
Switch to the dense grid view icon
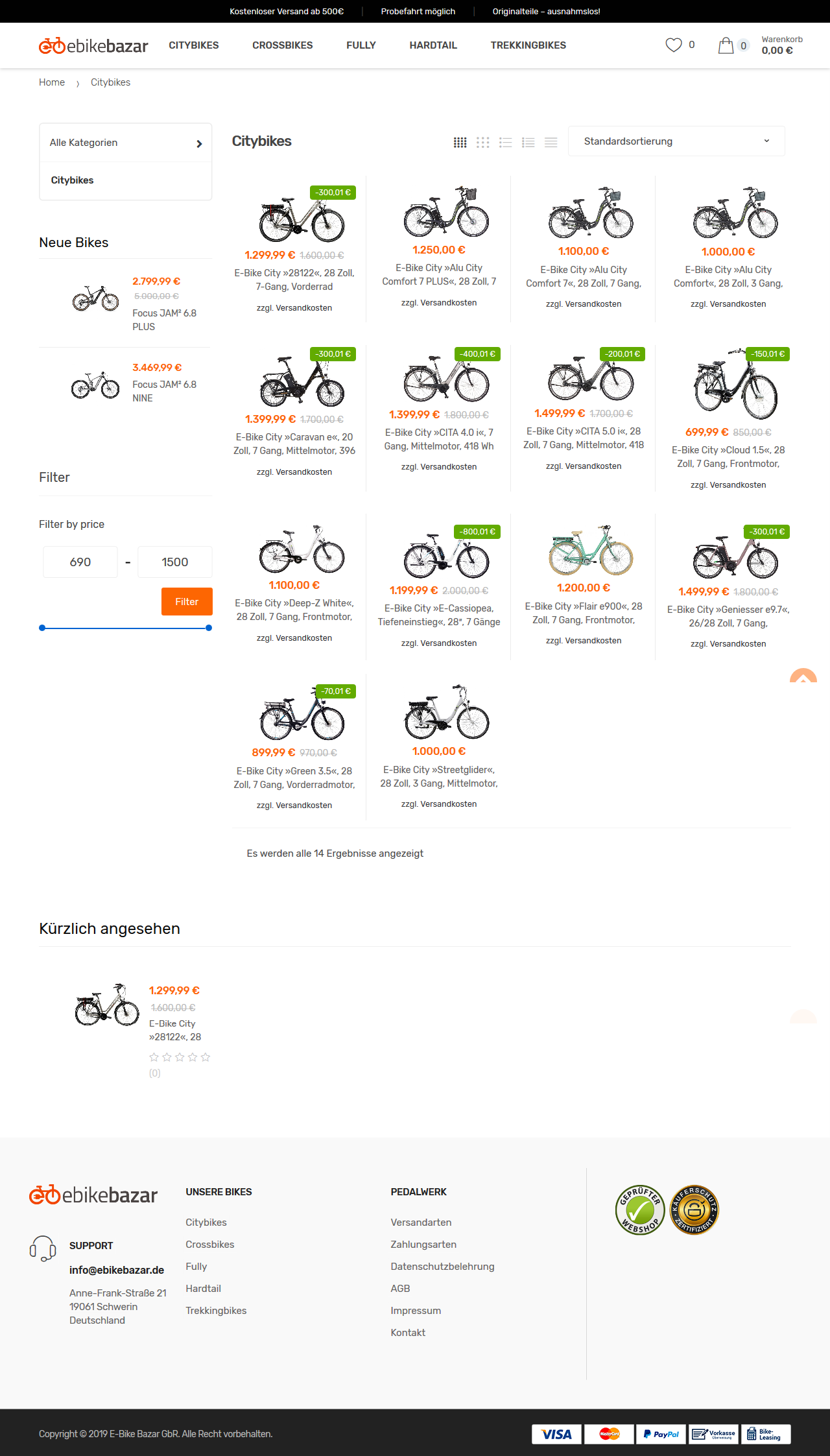pos(460,142)
